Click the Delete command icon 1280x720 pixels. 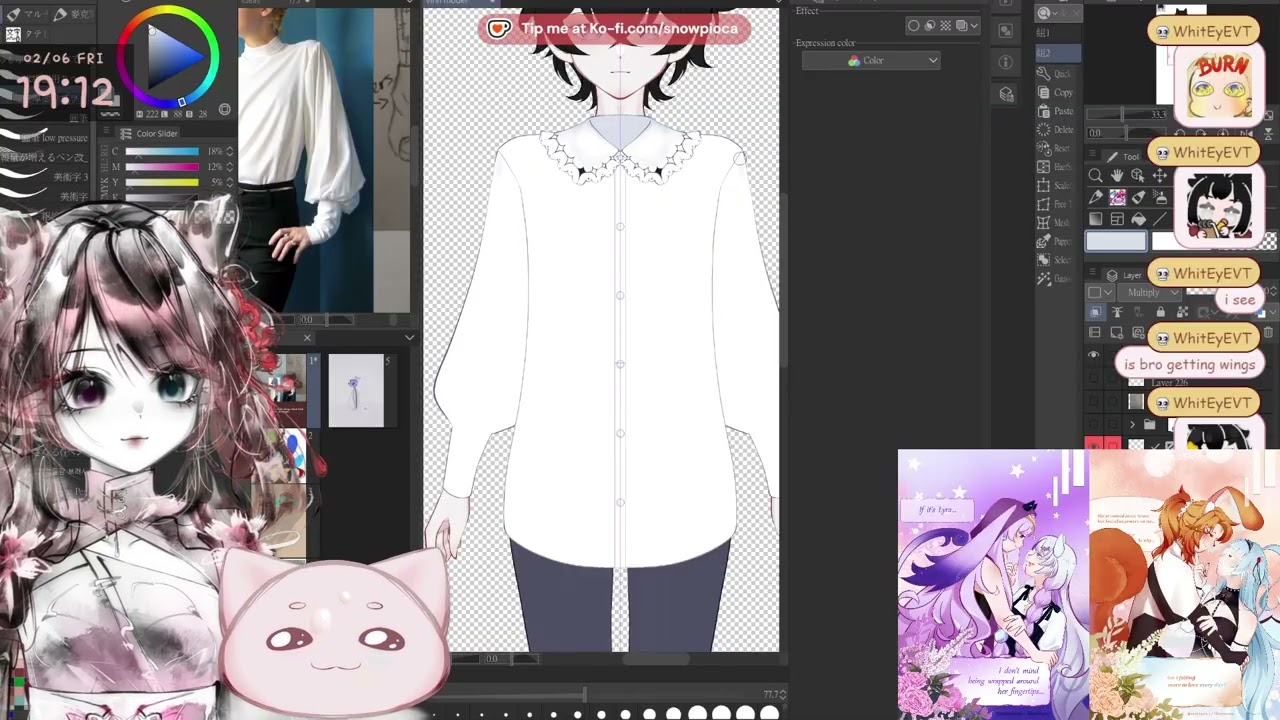(x=1043, y=130)
